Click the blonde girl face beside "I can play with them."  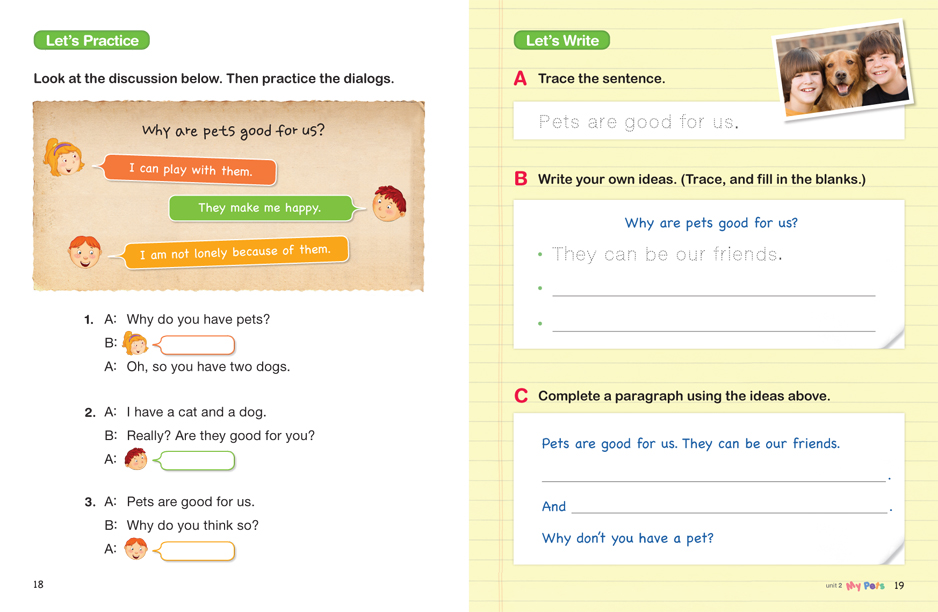pyautogui.click(x=64, y=157)
